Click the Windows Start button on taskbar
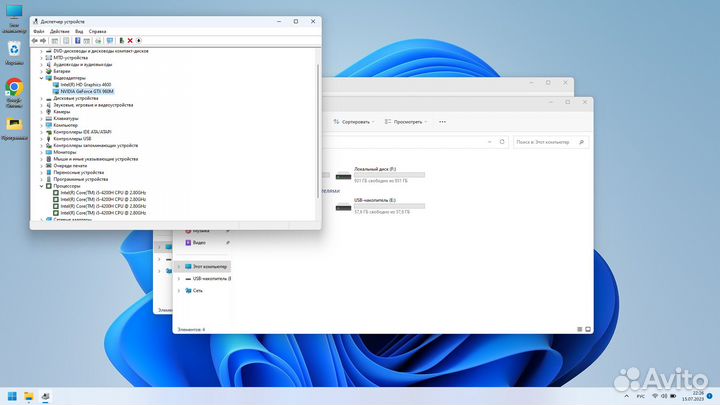The image size is (720, 405). tap(13, 395)
